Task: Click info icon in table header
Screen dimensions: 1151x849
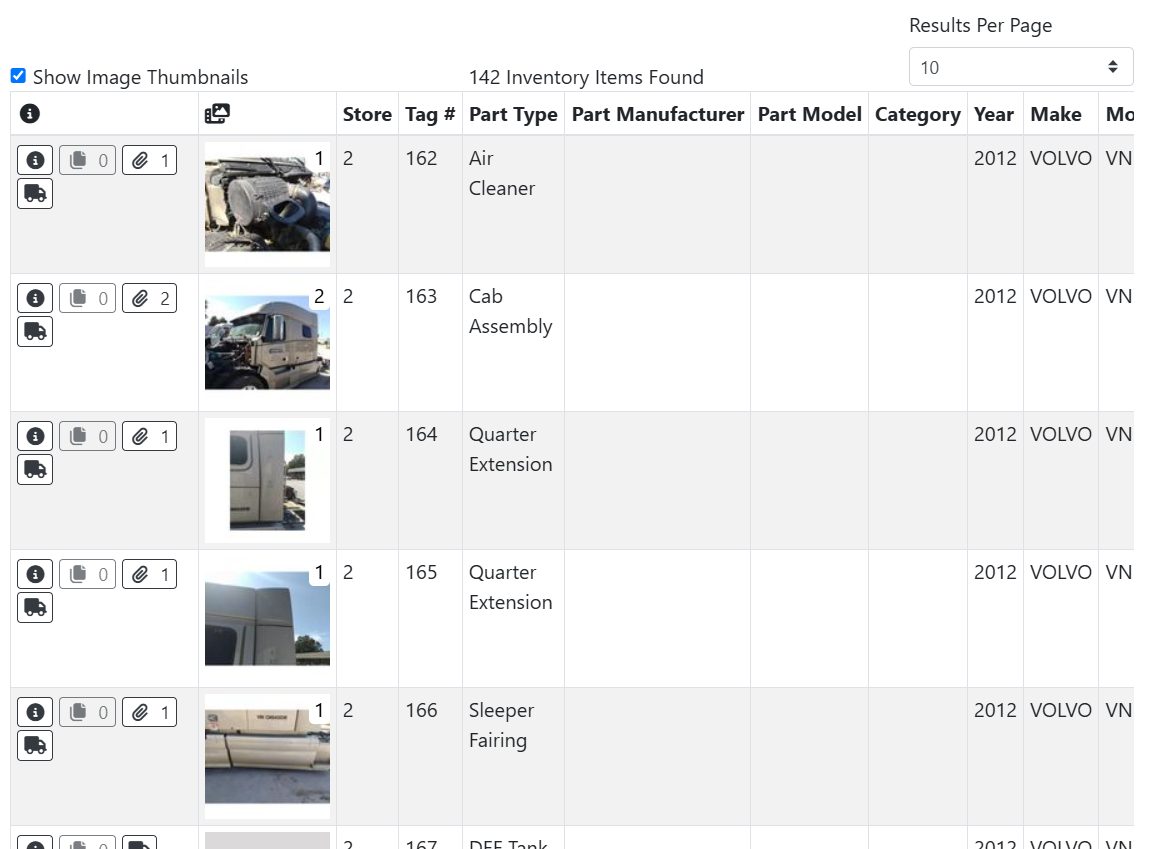Action: click(x=30, y=114)
